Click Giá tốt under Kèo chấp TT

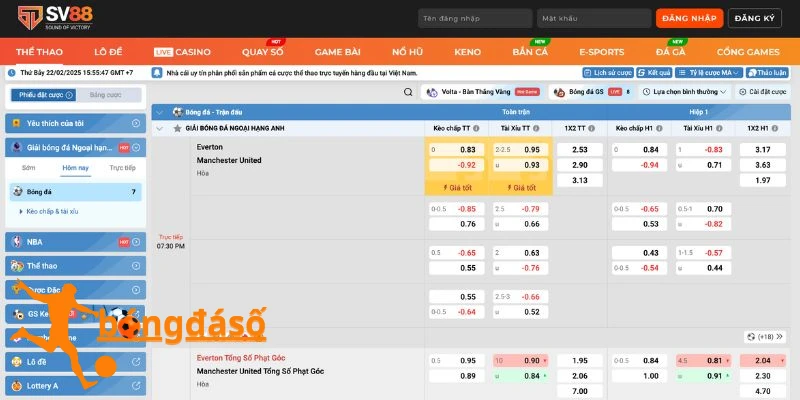click(457, 188)
